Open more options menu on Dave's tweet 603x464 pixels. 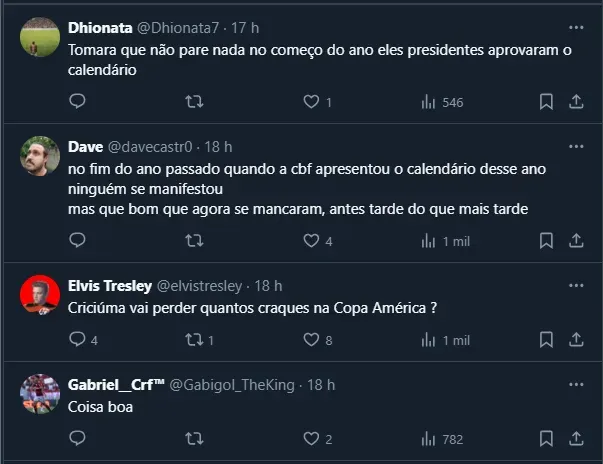click(575, 146)
